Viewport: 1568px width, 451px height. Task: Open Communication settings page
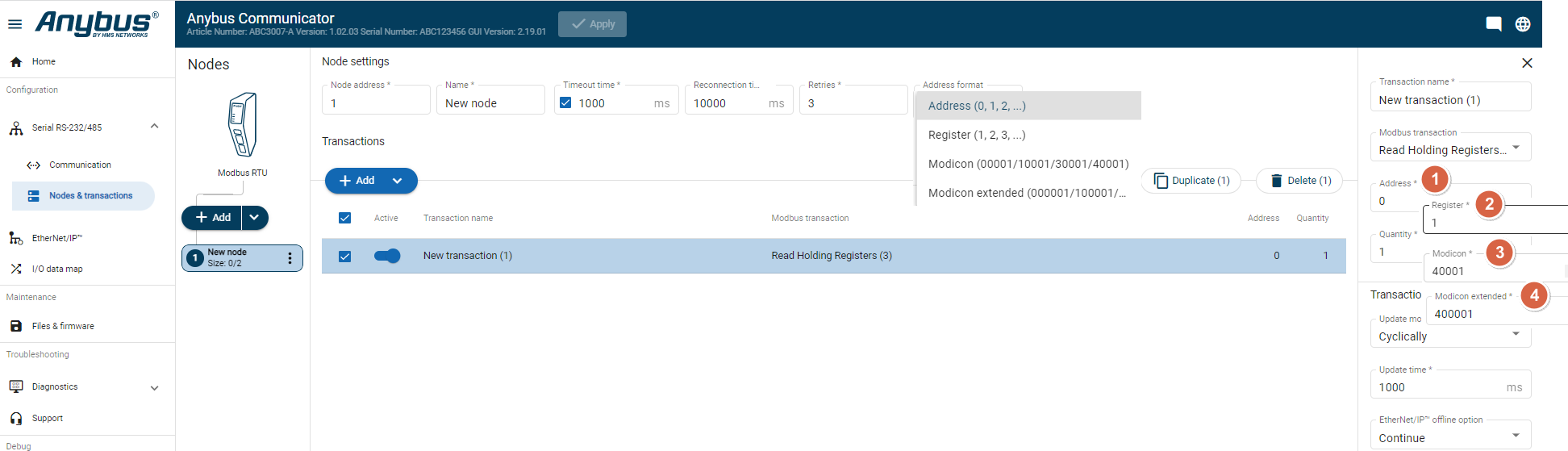[80, 165]
